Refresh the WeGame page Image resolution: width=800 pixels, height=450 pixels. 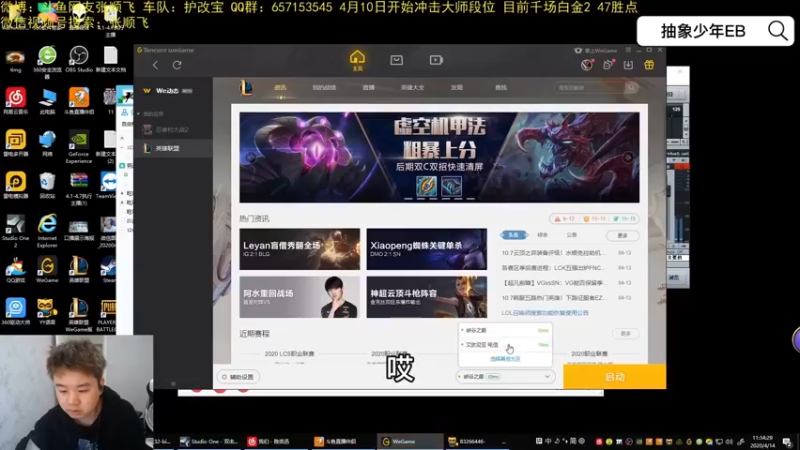pos(177,65)
